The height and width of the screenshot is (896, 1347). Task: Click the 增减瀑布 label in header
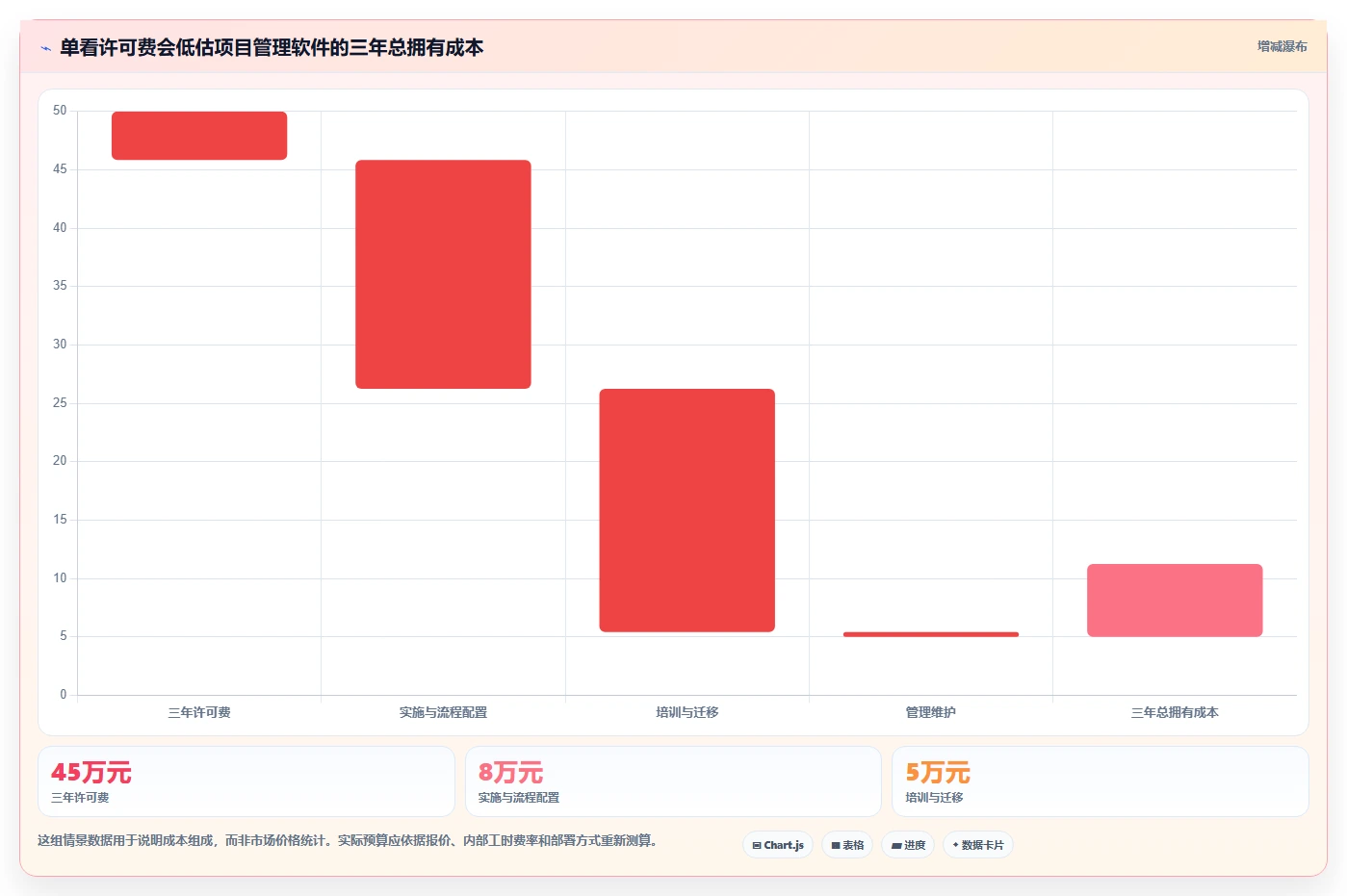point(1282,46)
